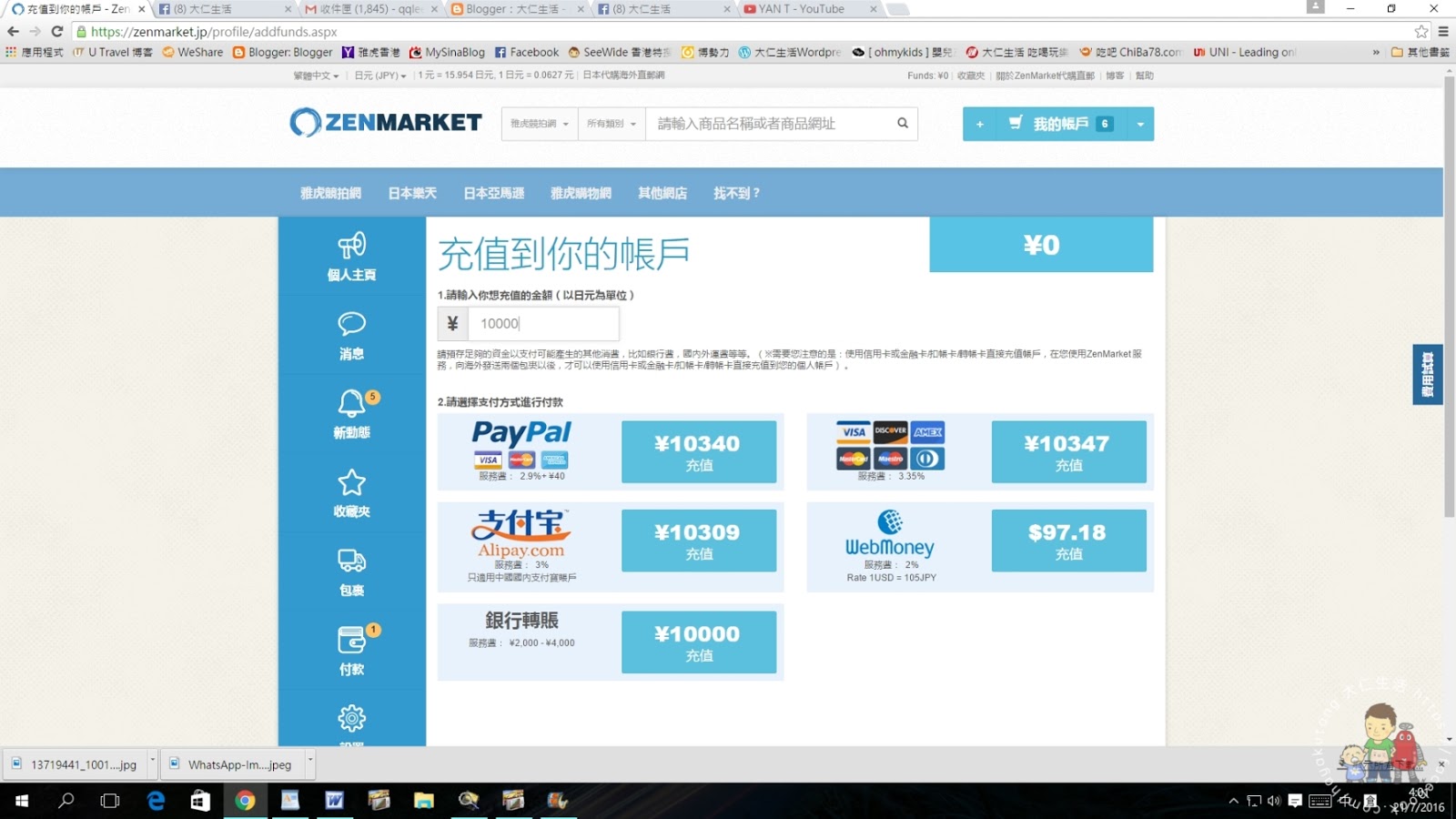Screen dimensions: 1456x819
Task: Open the account button dropdown arrow
Action: point(1139,125)
